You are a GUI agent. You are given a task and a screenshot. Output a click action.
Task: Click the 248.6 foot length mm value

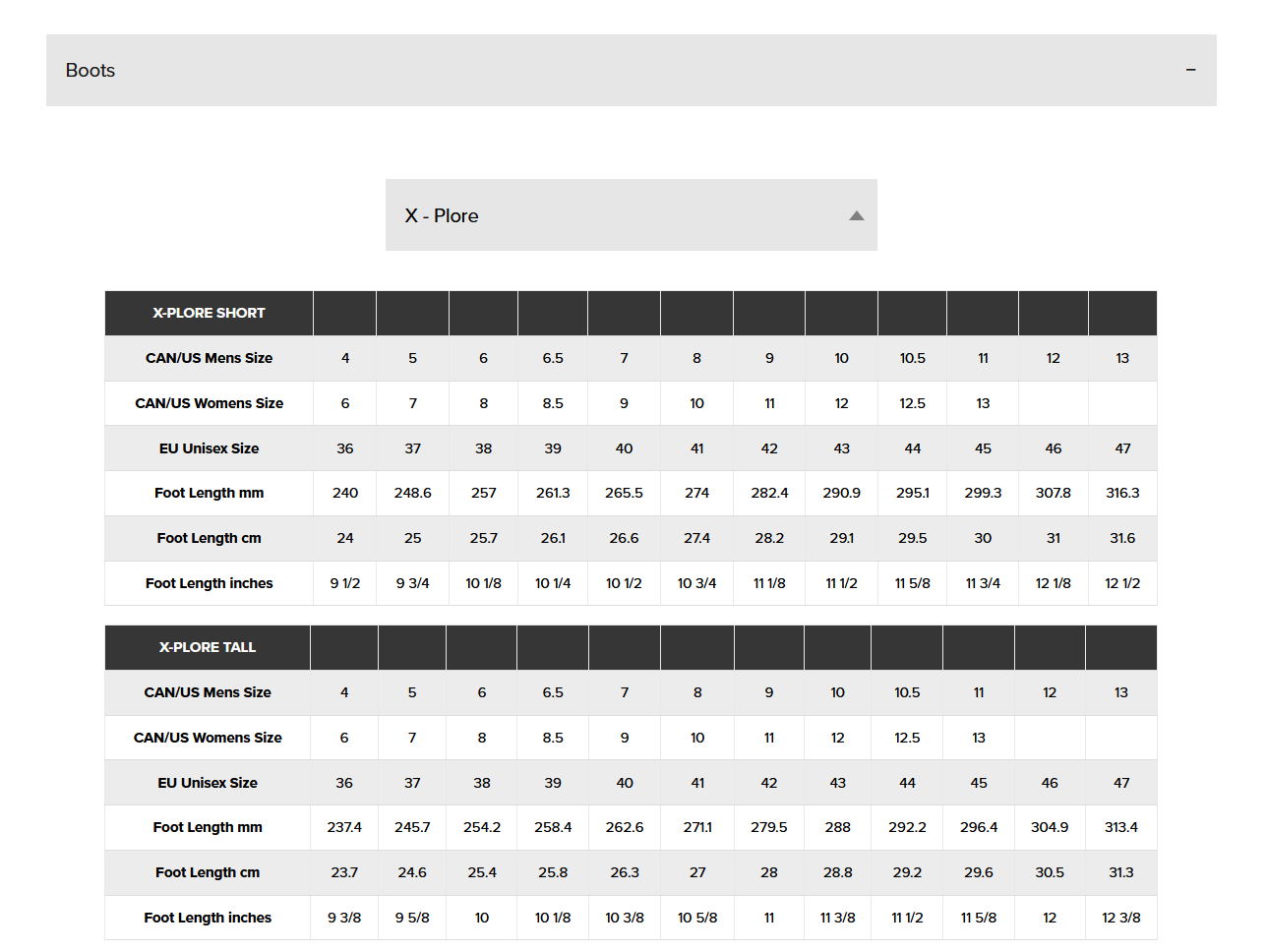tap(413, 493)
